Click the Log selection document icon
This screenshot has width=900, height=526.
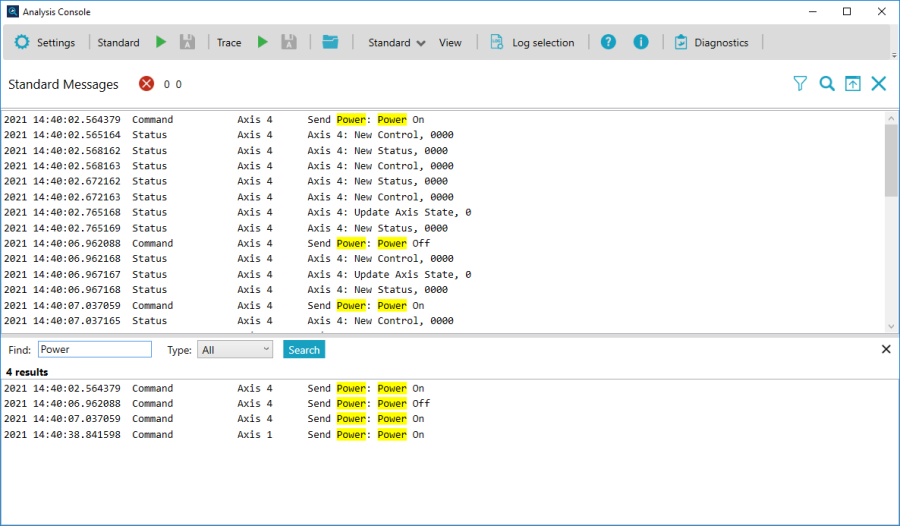click(496, 42)
